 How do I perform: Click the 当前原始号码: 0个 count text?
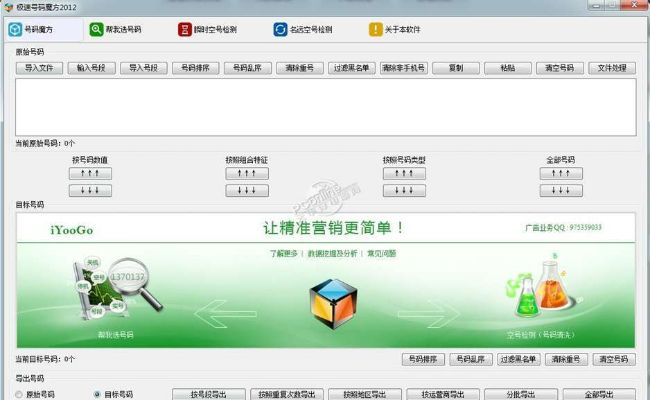45,143
